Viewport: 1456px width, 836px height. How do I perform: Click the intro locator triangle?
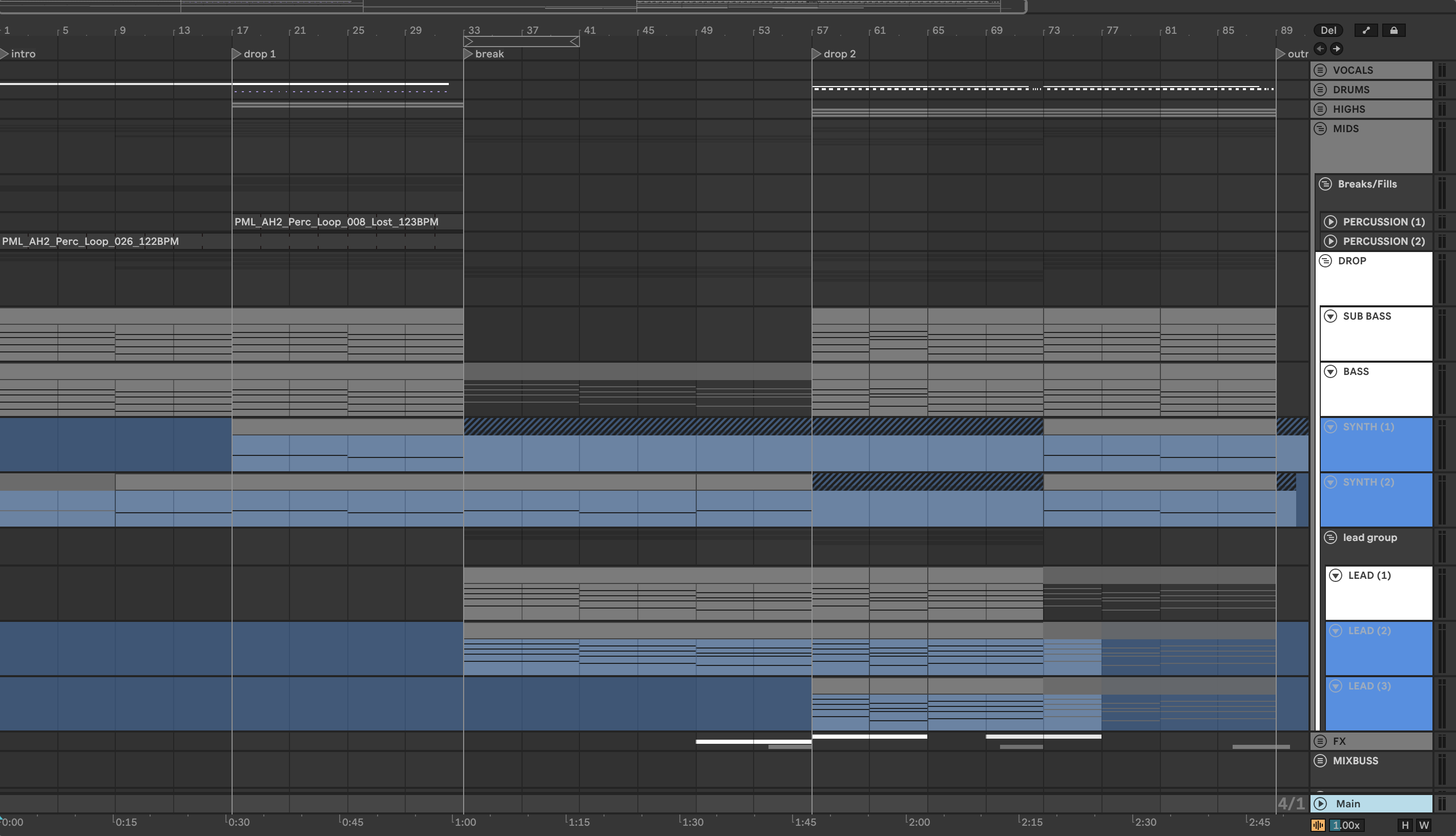click(x=4, y=53)
